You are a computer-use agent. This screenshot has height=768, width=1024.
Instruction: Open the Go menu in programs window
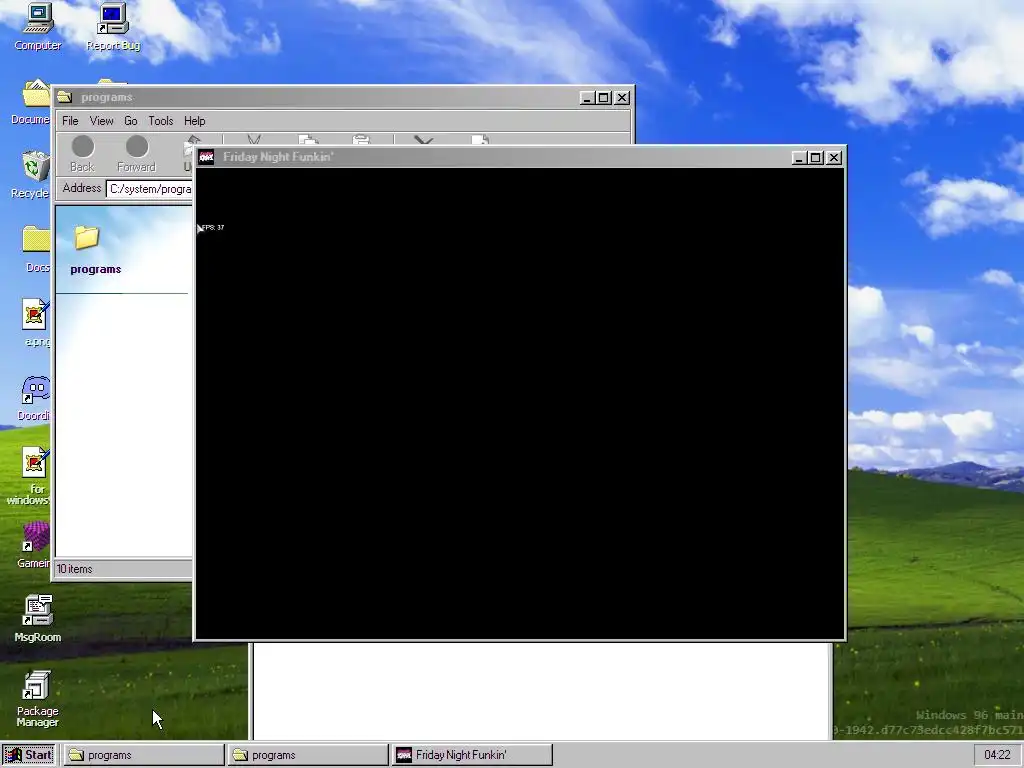click(131, 121)
